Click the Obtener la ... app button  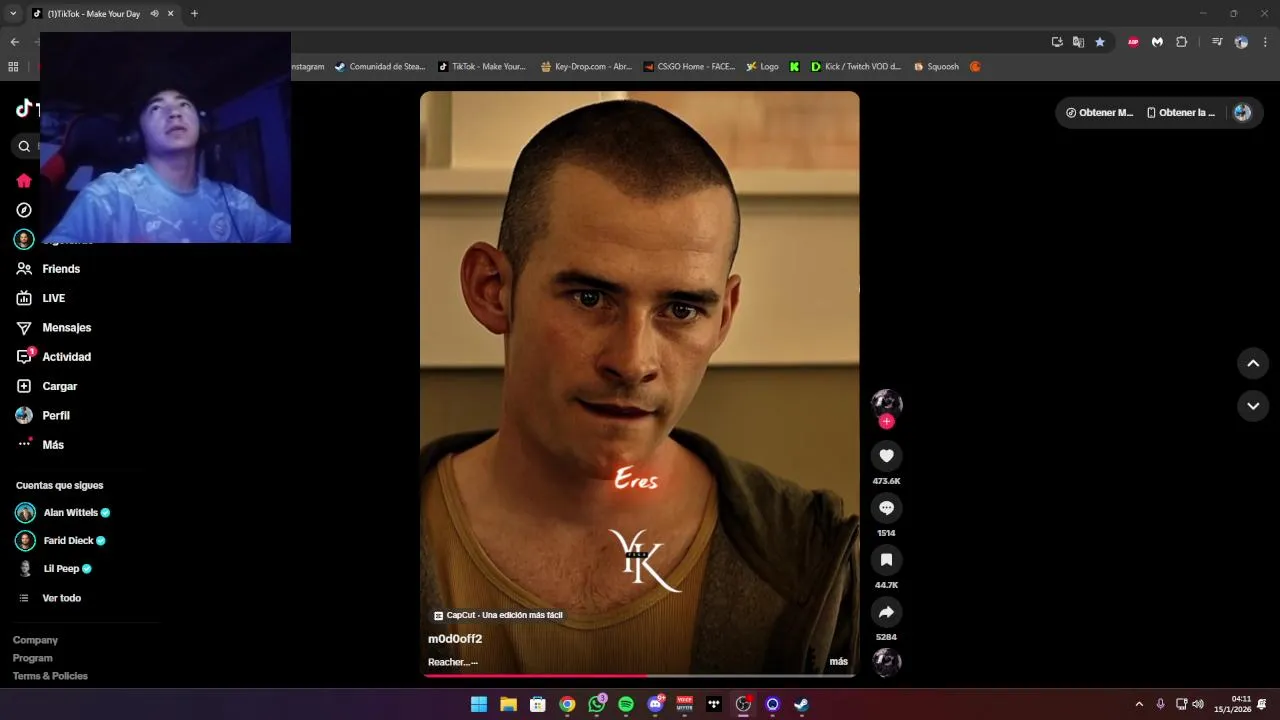pos(1181,113)
